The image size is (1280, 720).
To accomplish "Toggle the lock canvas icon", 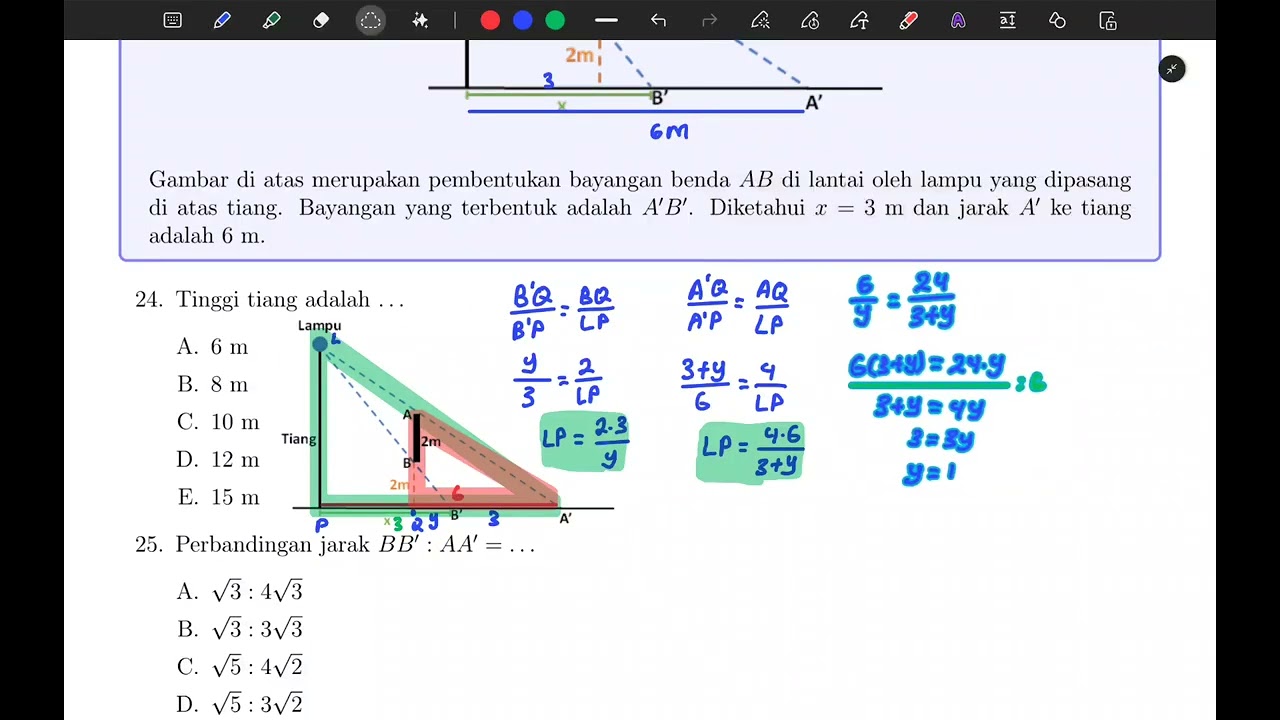I will tap(1107, 20).
